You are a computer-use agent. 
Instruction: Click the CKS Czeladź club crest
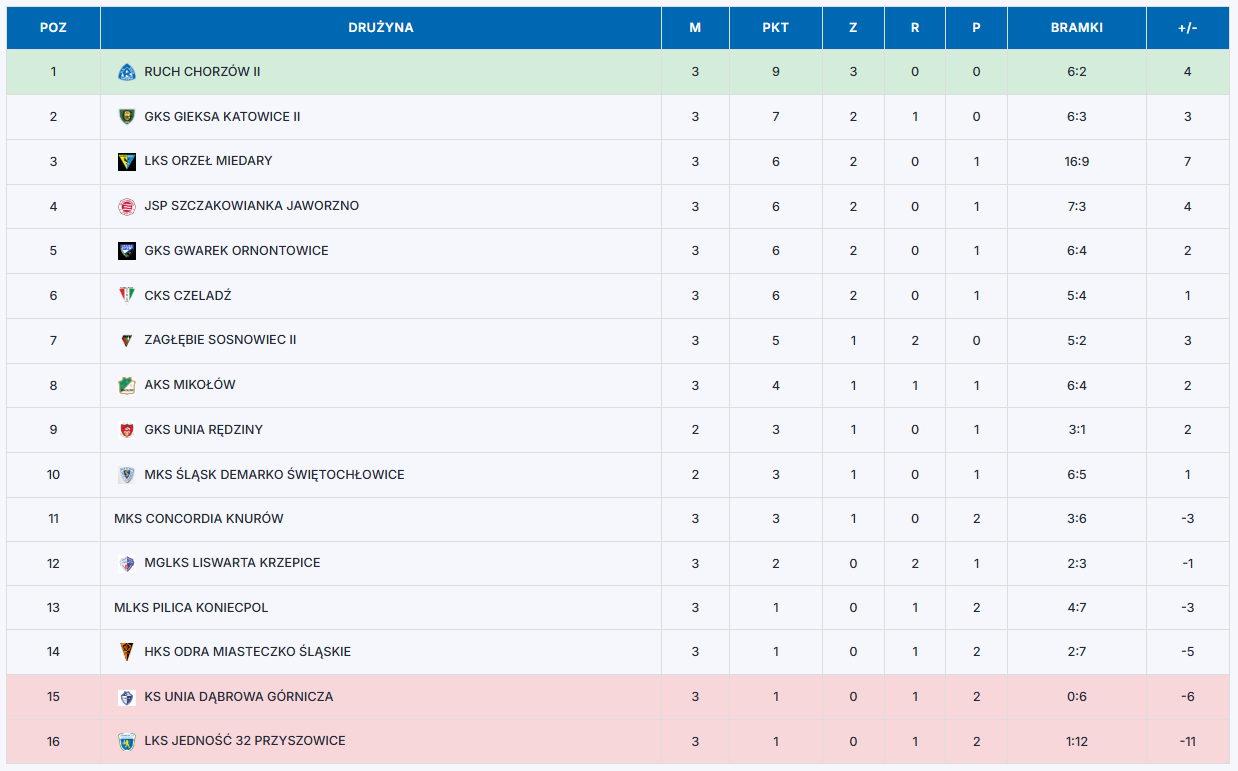126,295
